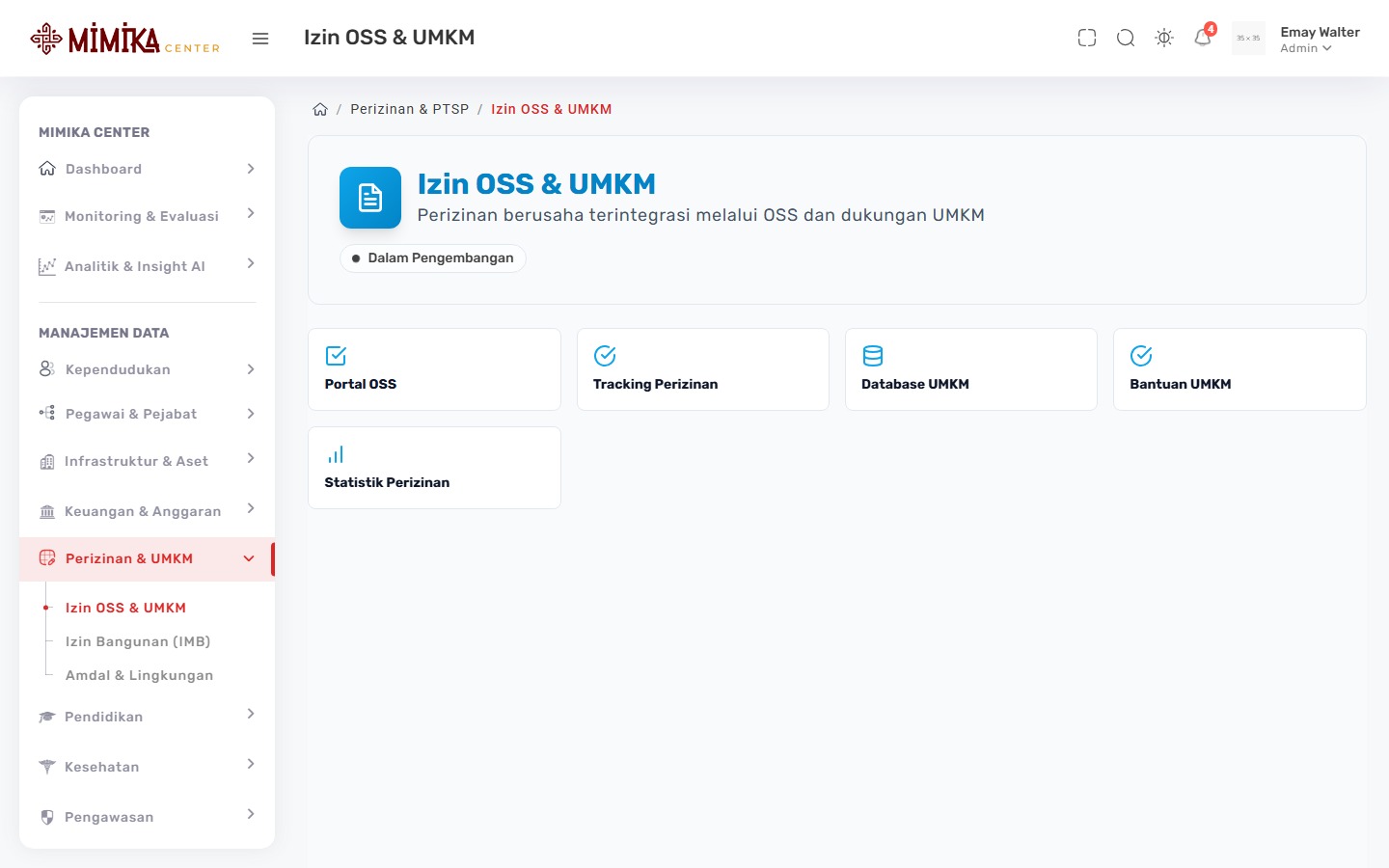This screenshot has height=868, width=1389.
Task: Toggle the hamburger sidebar menu icon
Action: point(260,39)
